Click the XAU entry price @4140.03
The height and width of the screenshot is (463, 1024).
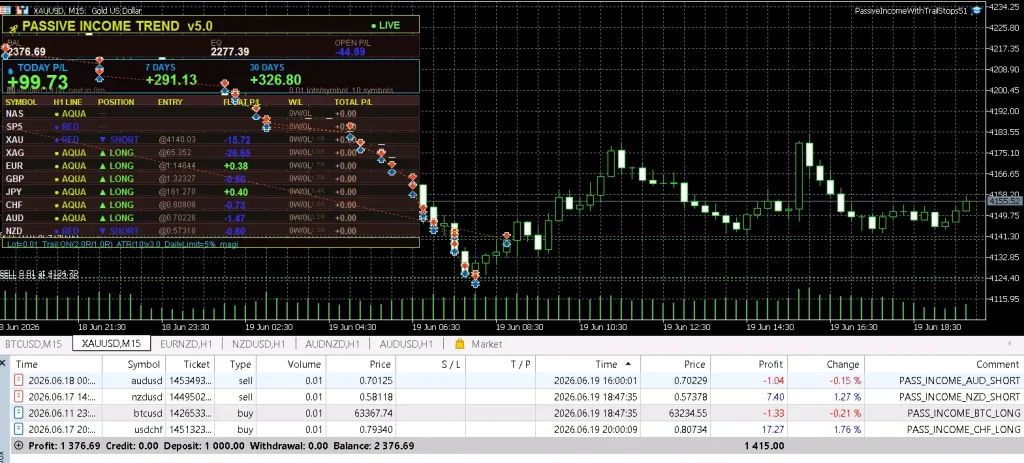pos(177,140)
